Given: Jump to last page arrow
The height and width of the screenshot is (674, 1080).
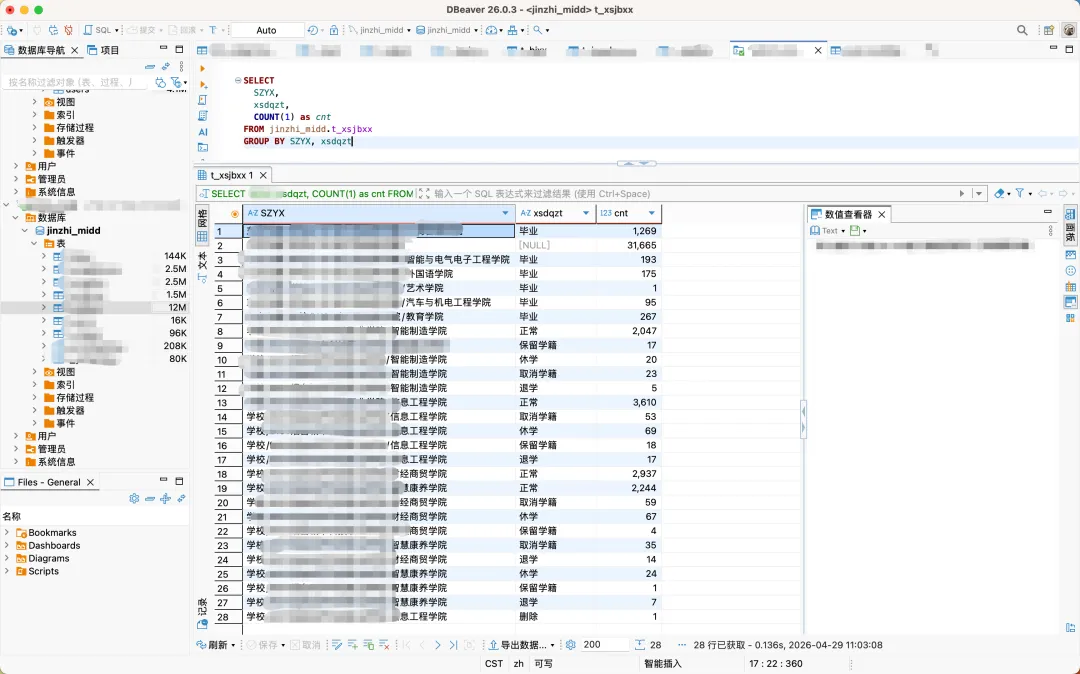Looking at the screenshot, I should click(x=453, y=645).
